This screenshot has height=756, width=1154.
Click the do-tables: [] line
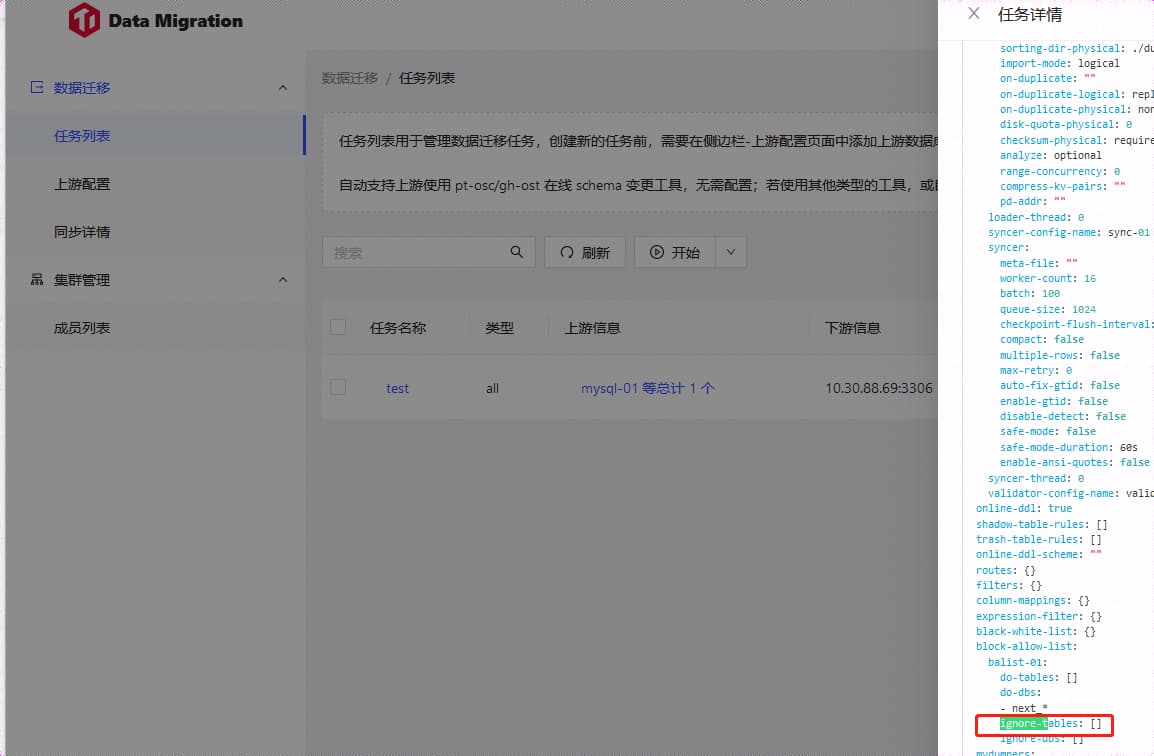point(1038,677)
